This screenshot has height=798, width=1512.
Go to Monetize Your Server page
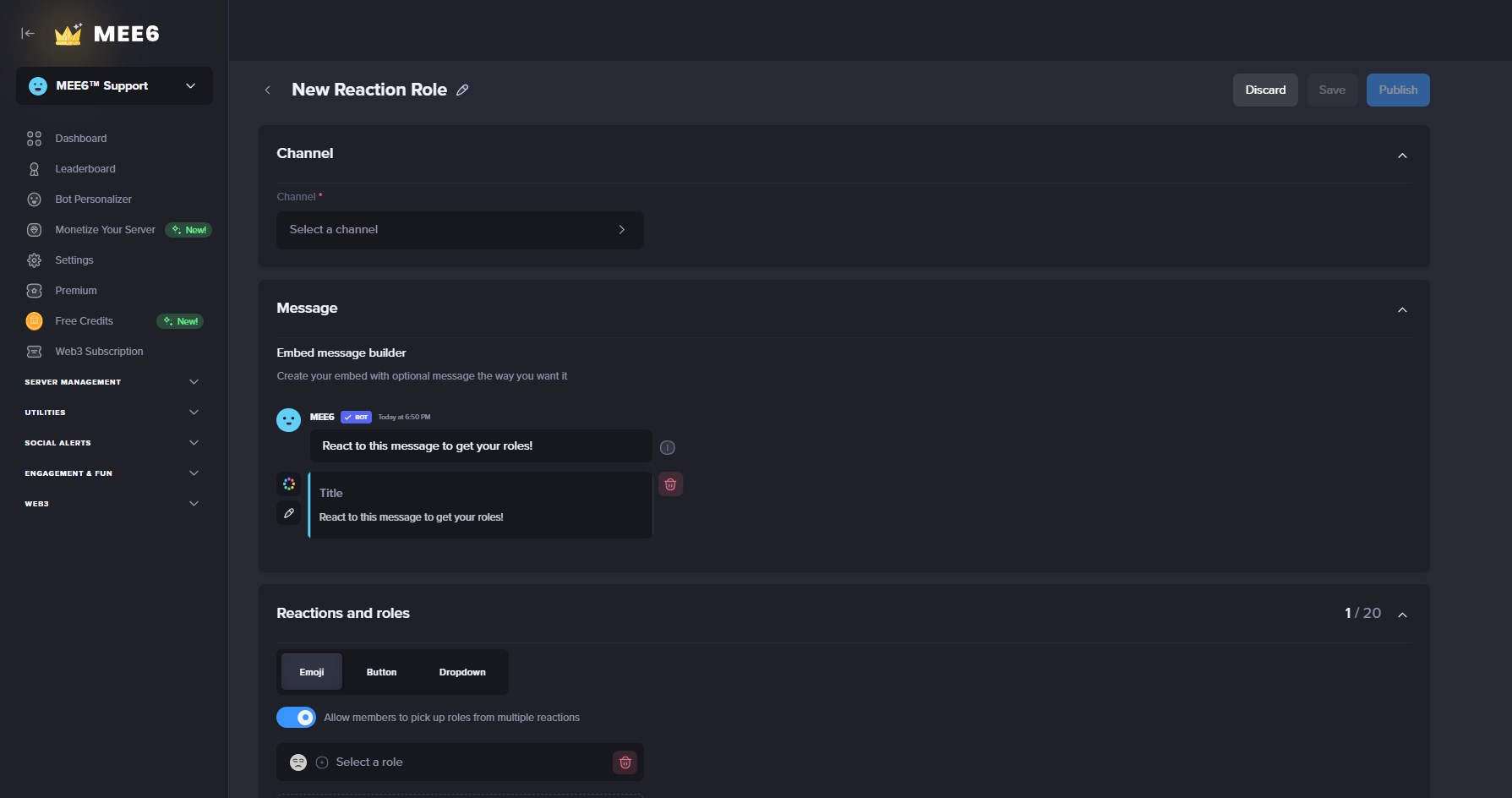click(105, 230)
